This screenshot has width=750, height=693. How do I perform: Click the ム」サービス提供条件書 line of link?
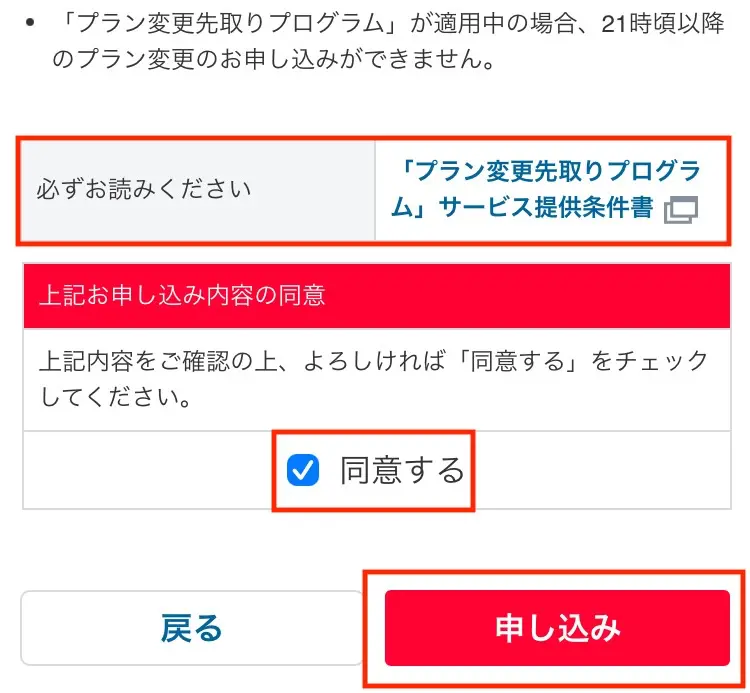[522, 208]
